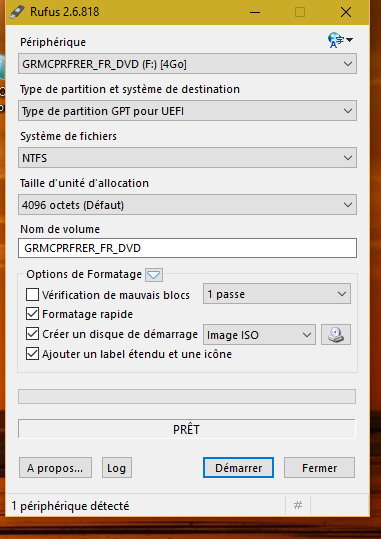Open the Système de fichiers NTFS dropdown
381x539 pixels.
(187, 158)
